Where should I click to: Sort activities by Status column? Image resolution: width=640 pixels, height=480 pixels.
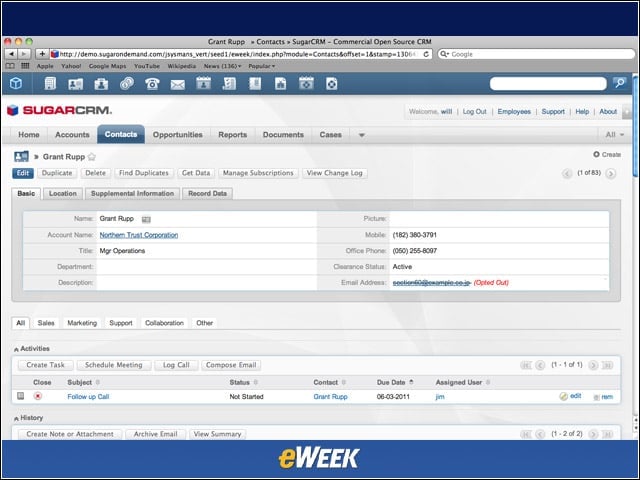tap(243, 382)
